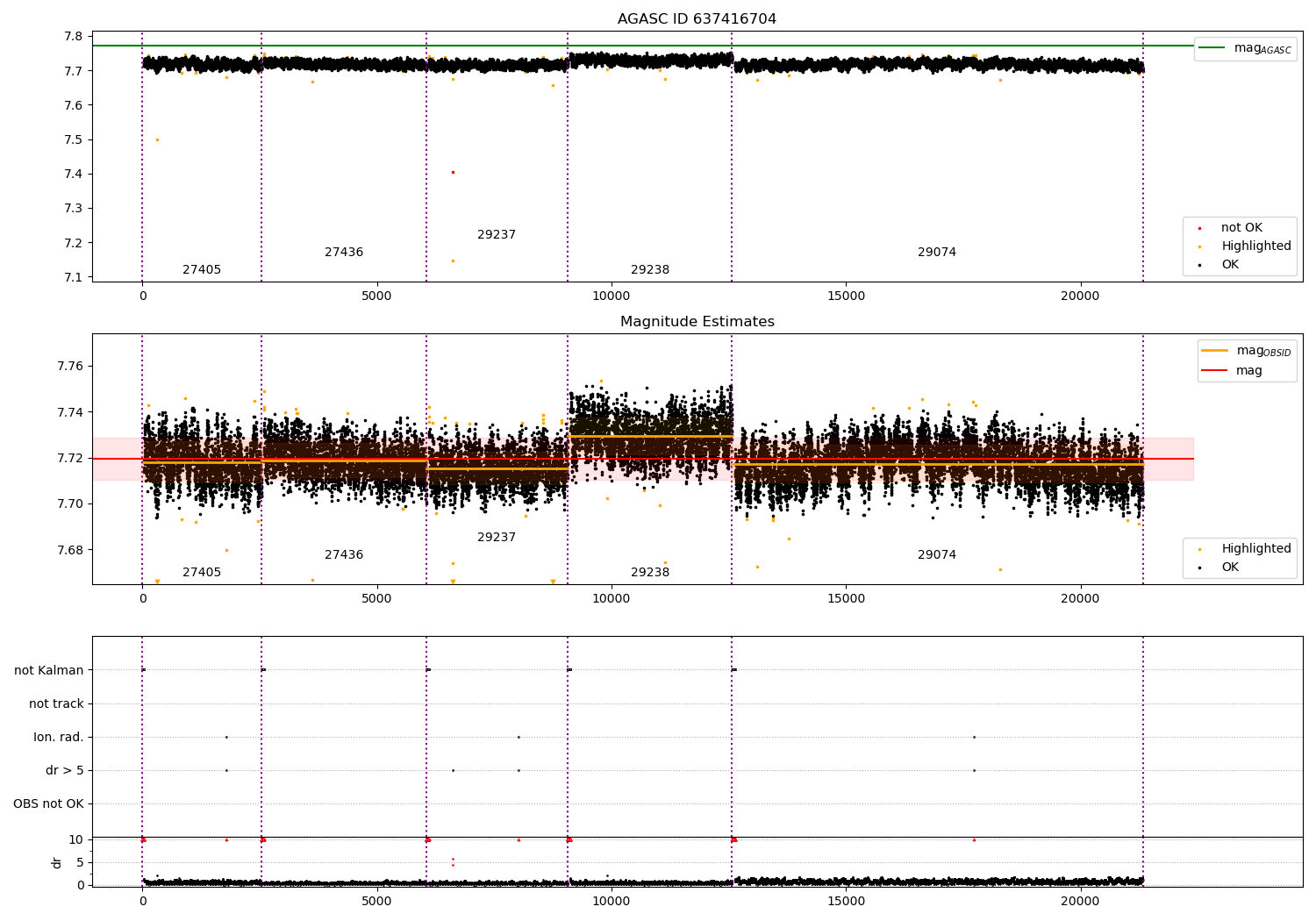The width and height of the screenshot is (1316, 921).
Task: Click obsid label 29237 in Magnitude Estimates plot
Action: tap(497, 537)
